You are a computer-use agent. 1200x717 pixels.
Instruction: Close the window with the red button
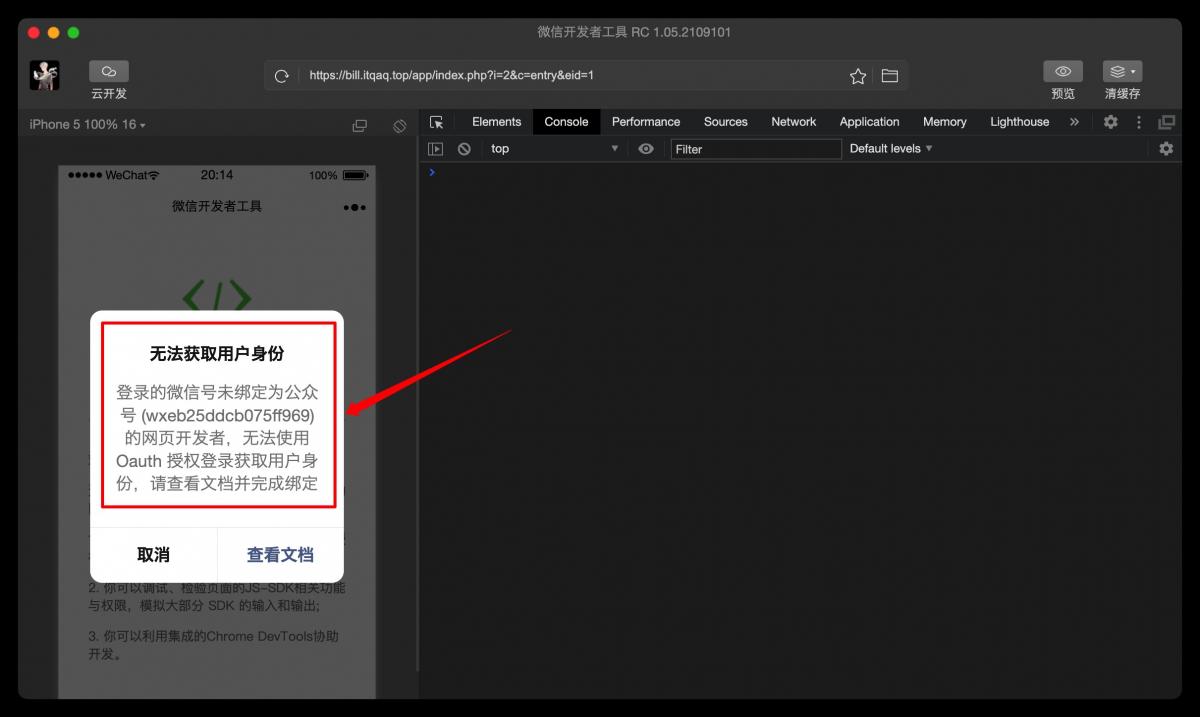[x=33, y=32]
